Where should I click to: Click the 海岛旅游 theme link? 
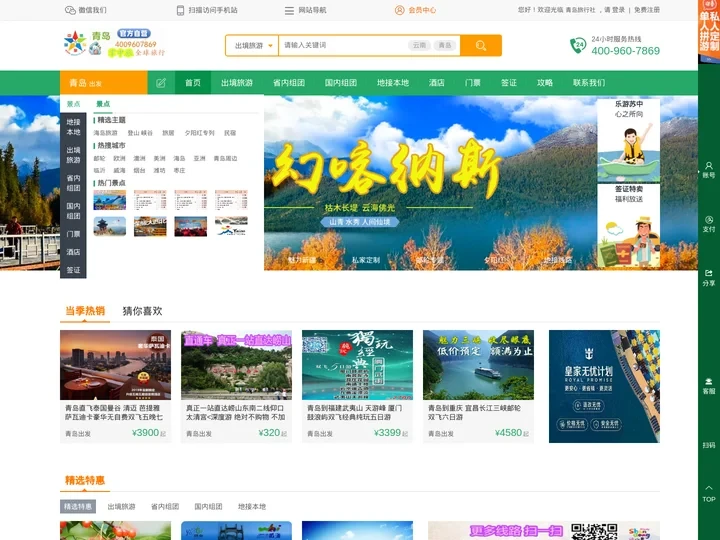pyautogui.click(x=106, y=133)
